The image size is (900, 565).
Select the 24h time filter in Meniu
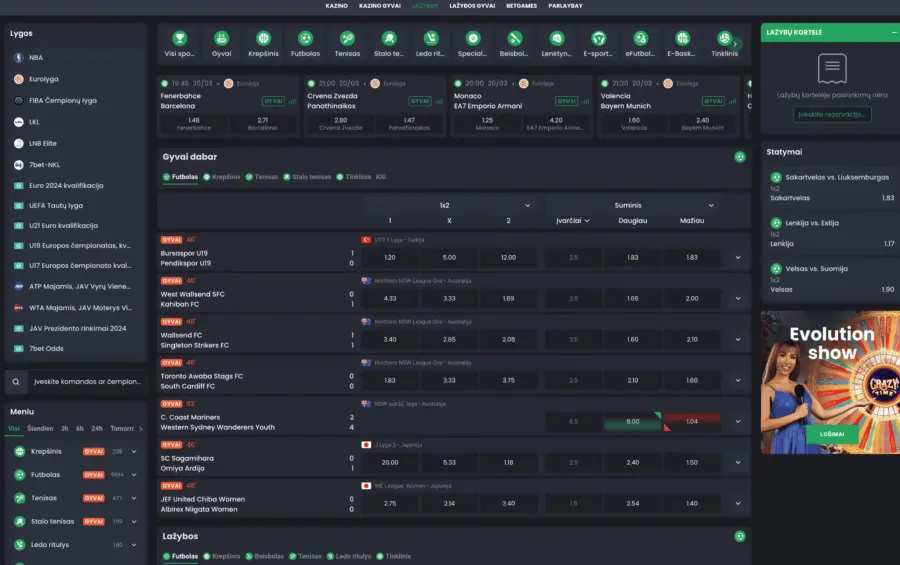(x=97, y=428)
